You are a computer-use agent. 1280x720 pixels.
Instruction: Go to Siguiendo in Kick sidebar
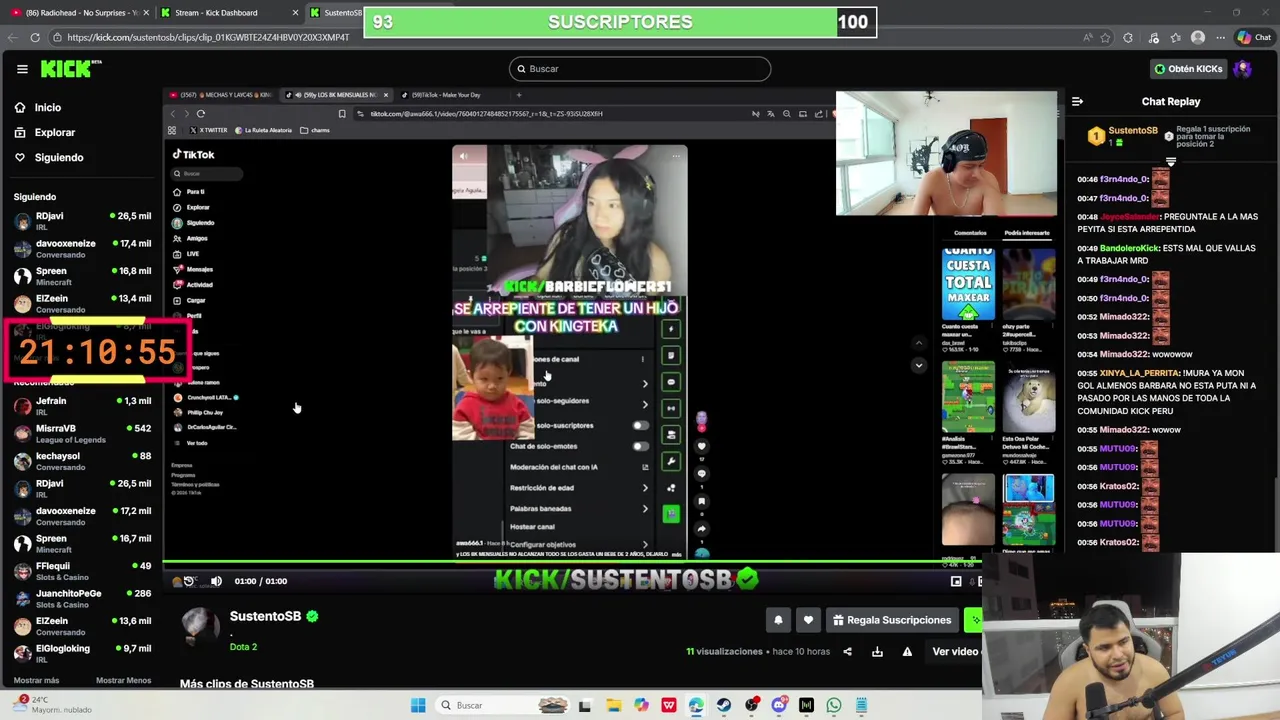click(59, 157)
